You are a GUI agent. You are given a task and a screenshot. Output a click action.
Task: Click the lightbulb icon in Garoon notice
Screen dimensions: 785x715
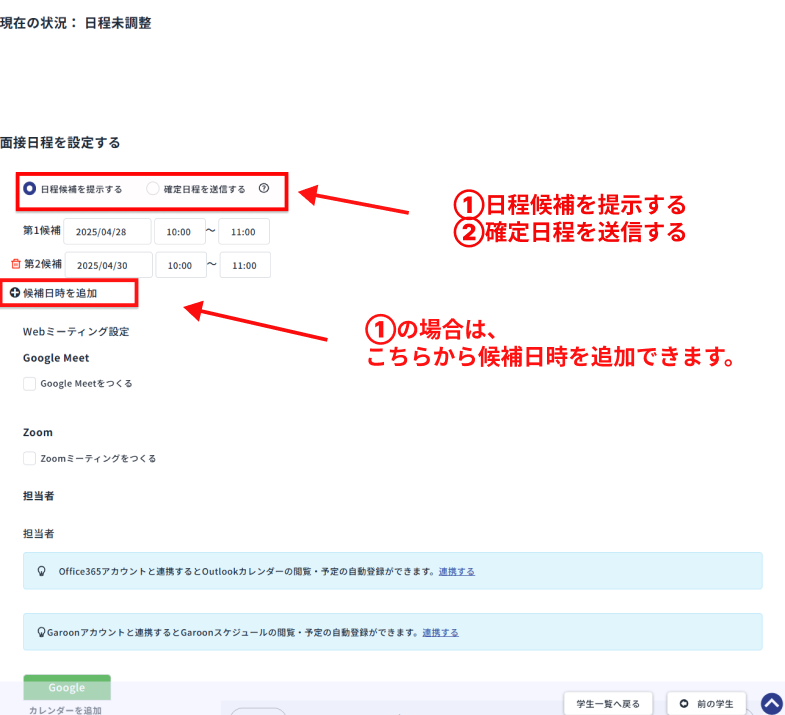[x=42, y=632]
